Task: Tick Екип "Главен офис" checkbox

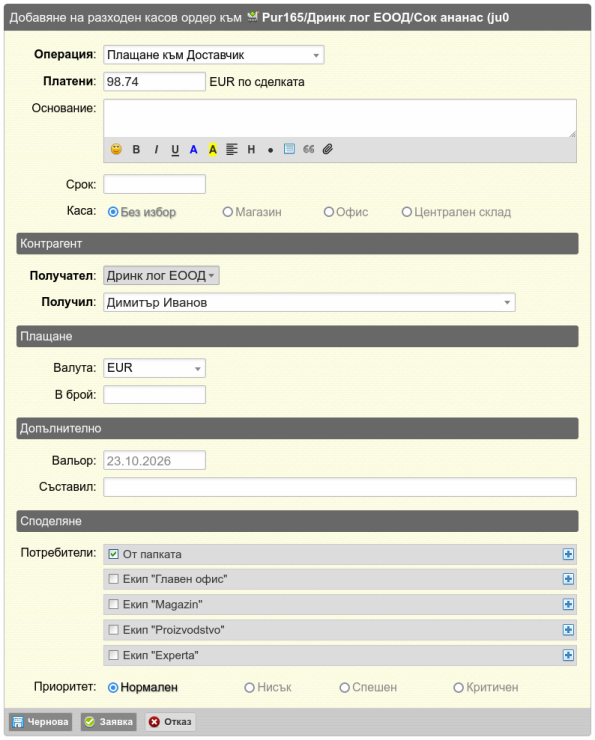Action: point(113,579)
